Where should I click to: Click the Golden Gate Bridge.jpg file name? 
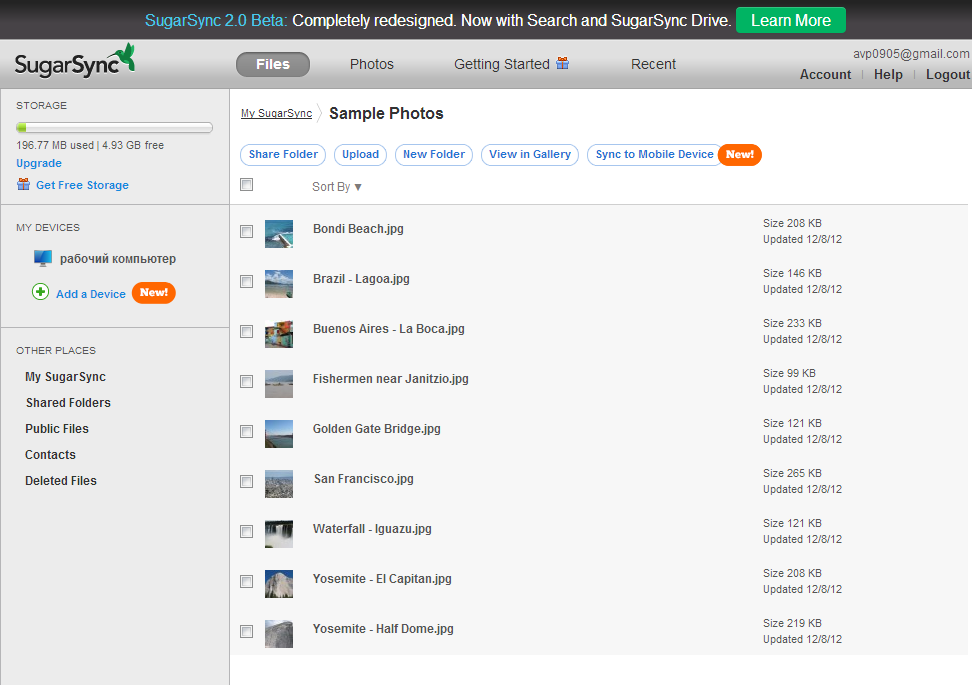(377, 429)
